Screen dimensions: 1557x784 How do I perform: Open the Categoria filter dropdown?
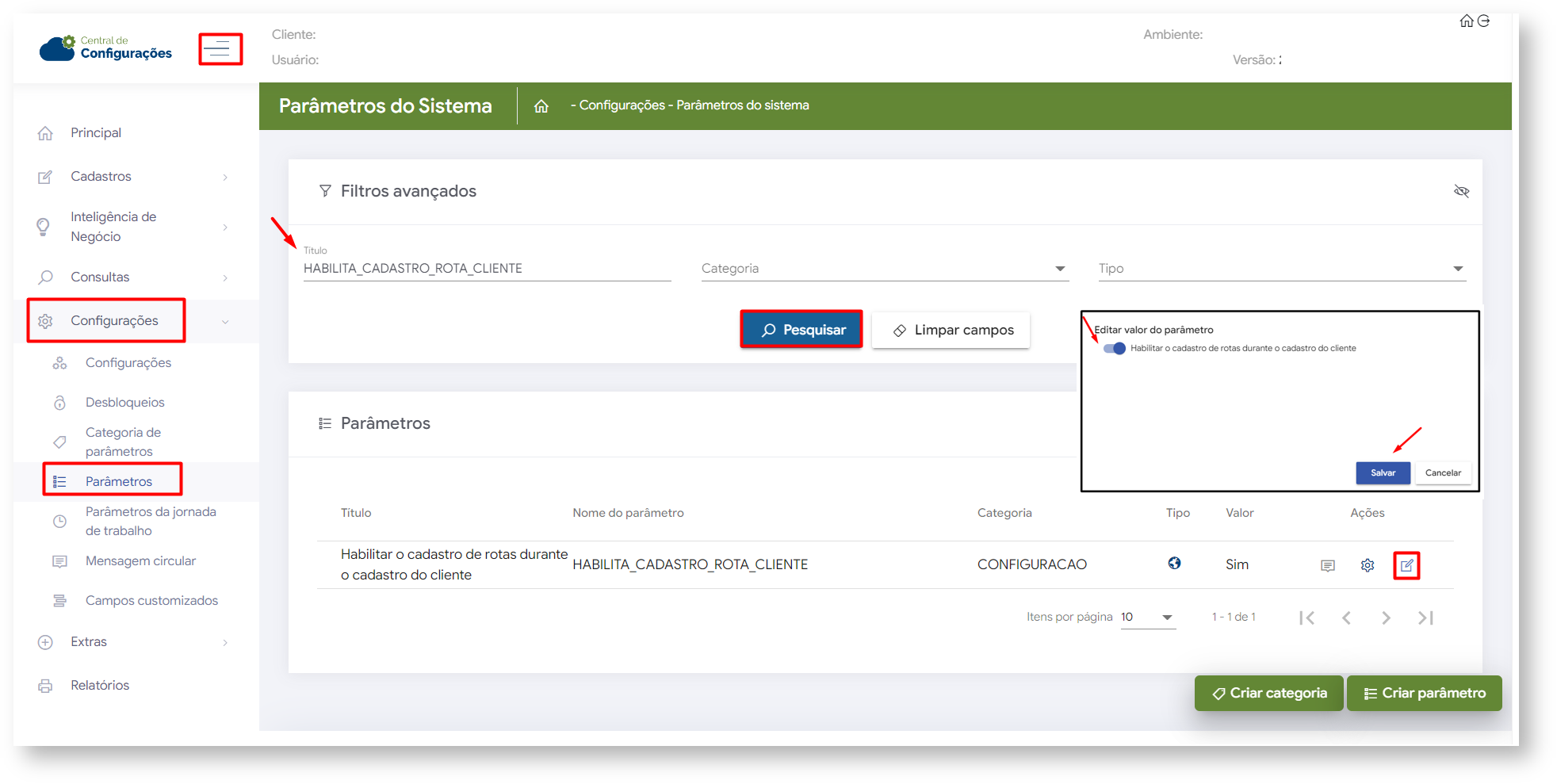(x=884, y=269)
